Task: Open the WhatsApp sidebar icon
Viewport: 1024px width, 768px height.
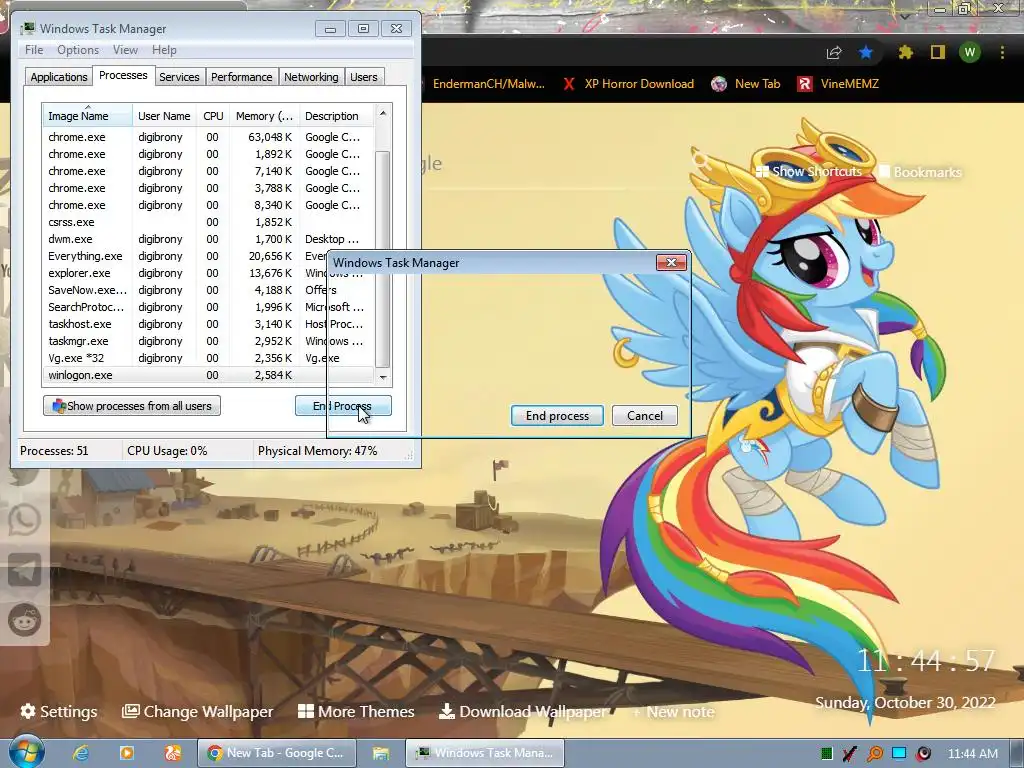Action: (x=24, y=520)
